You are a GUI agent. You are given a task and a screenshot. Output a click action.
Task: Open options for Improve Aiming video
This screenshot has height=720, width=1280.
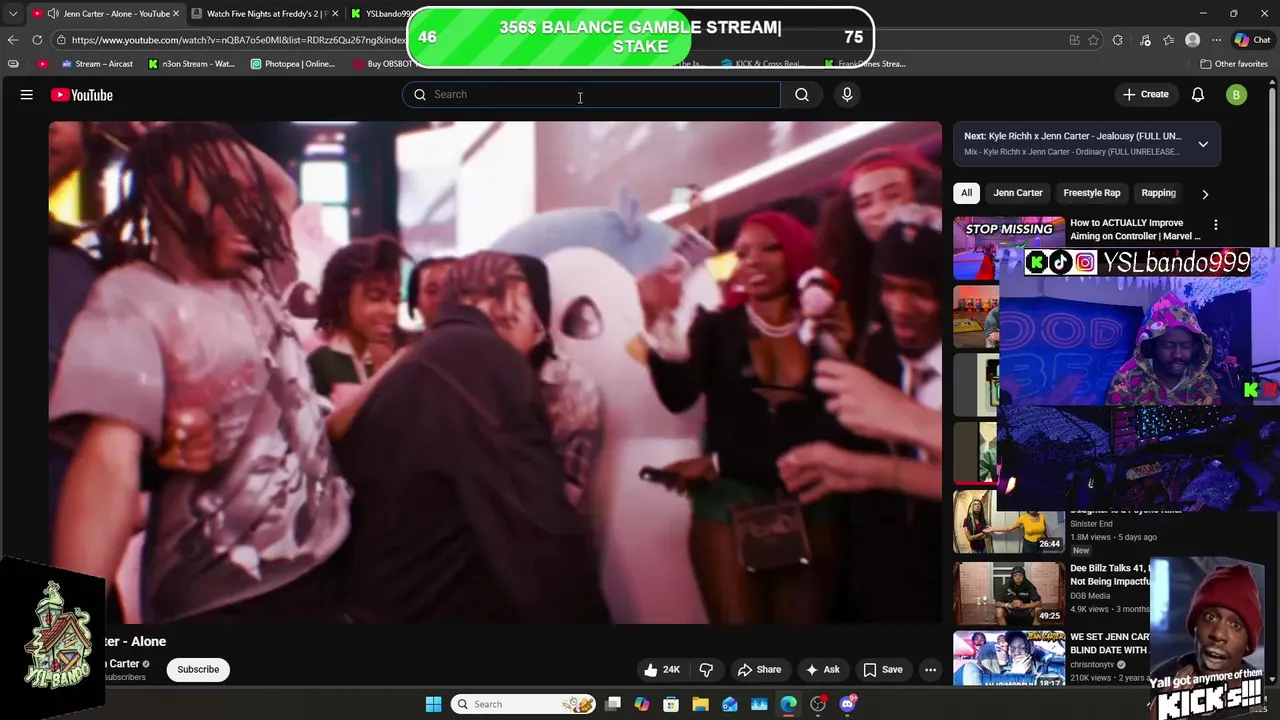tap(1216, 225)
